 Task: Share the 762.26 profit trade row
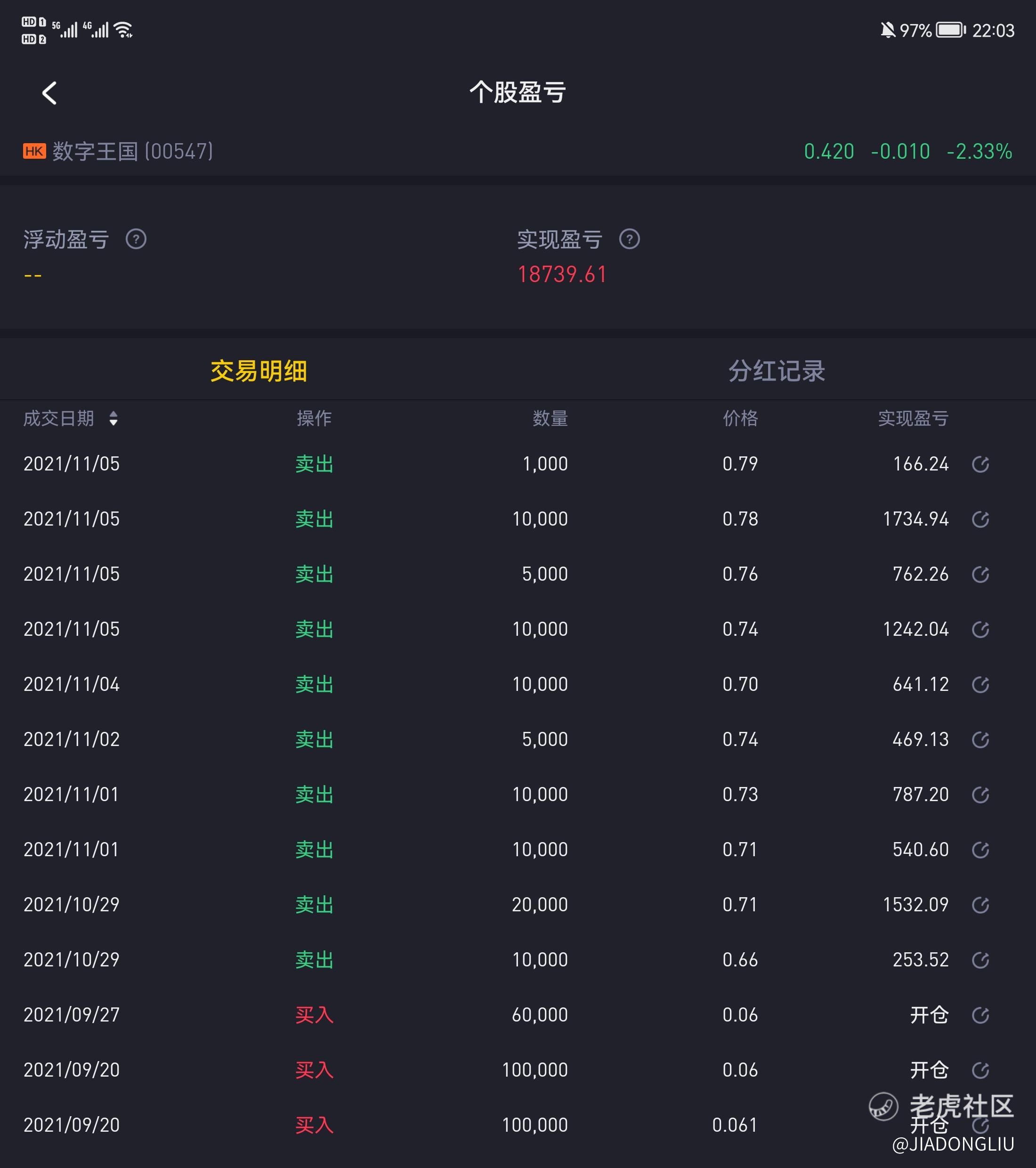pyautogui.click(x=980, y=574)
